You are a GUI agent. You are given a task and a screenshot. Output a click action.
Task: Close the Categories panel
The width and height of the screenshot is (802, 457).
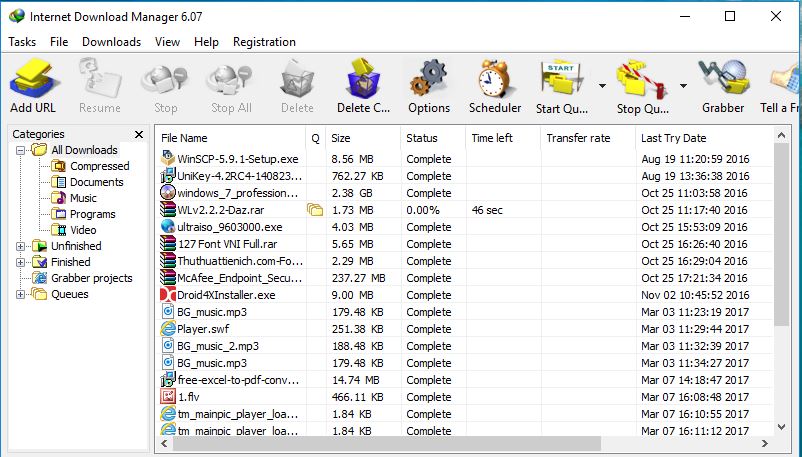coord(139,134)
